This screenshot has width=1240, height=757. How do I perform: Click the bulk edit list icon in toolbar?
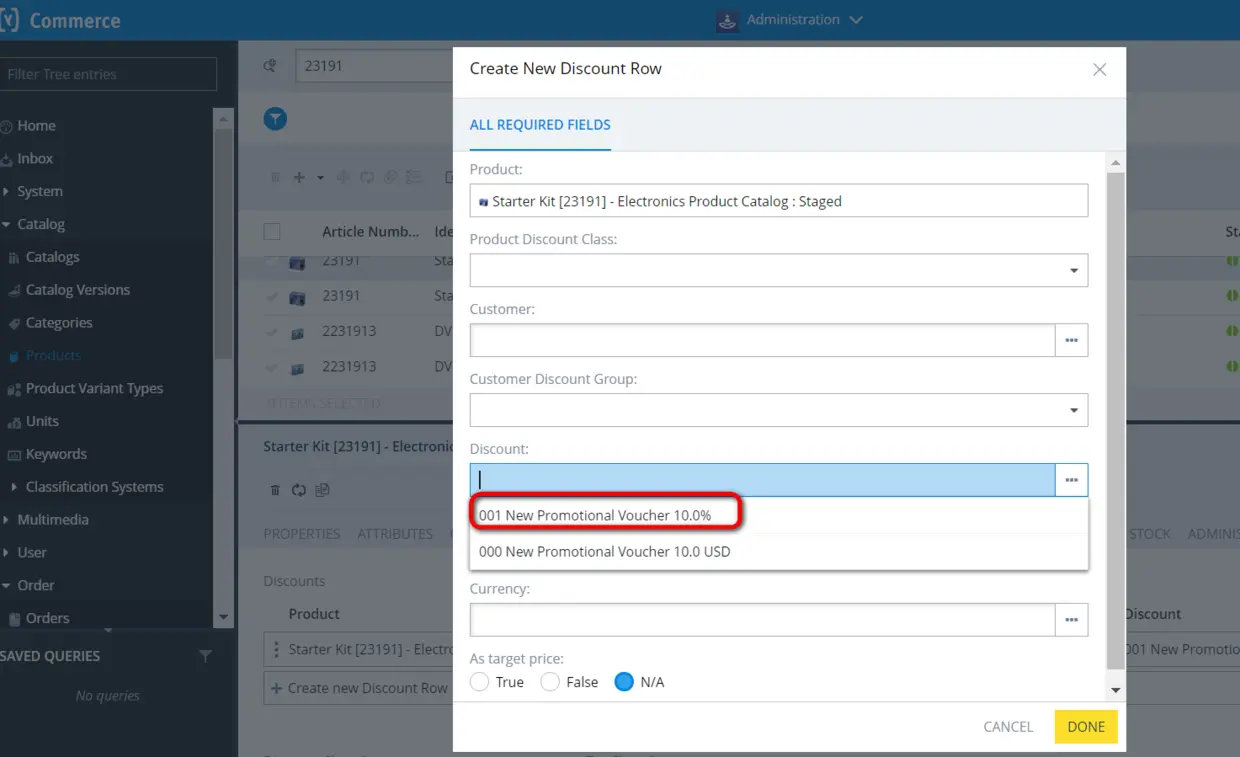click(414, 177)
